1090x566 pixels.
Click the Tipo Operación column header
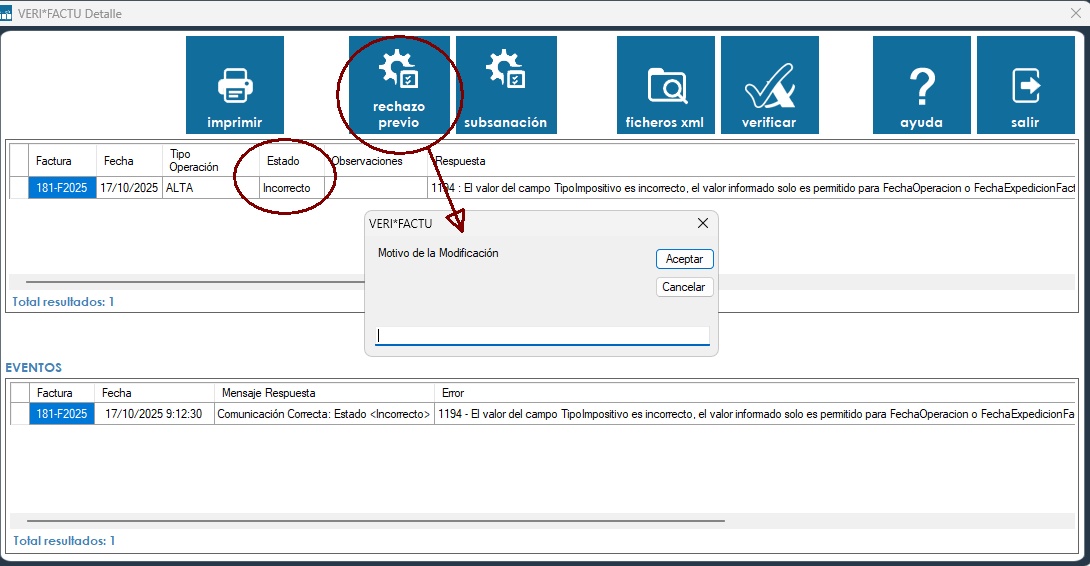194,160
